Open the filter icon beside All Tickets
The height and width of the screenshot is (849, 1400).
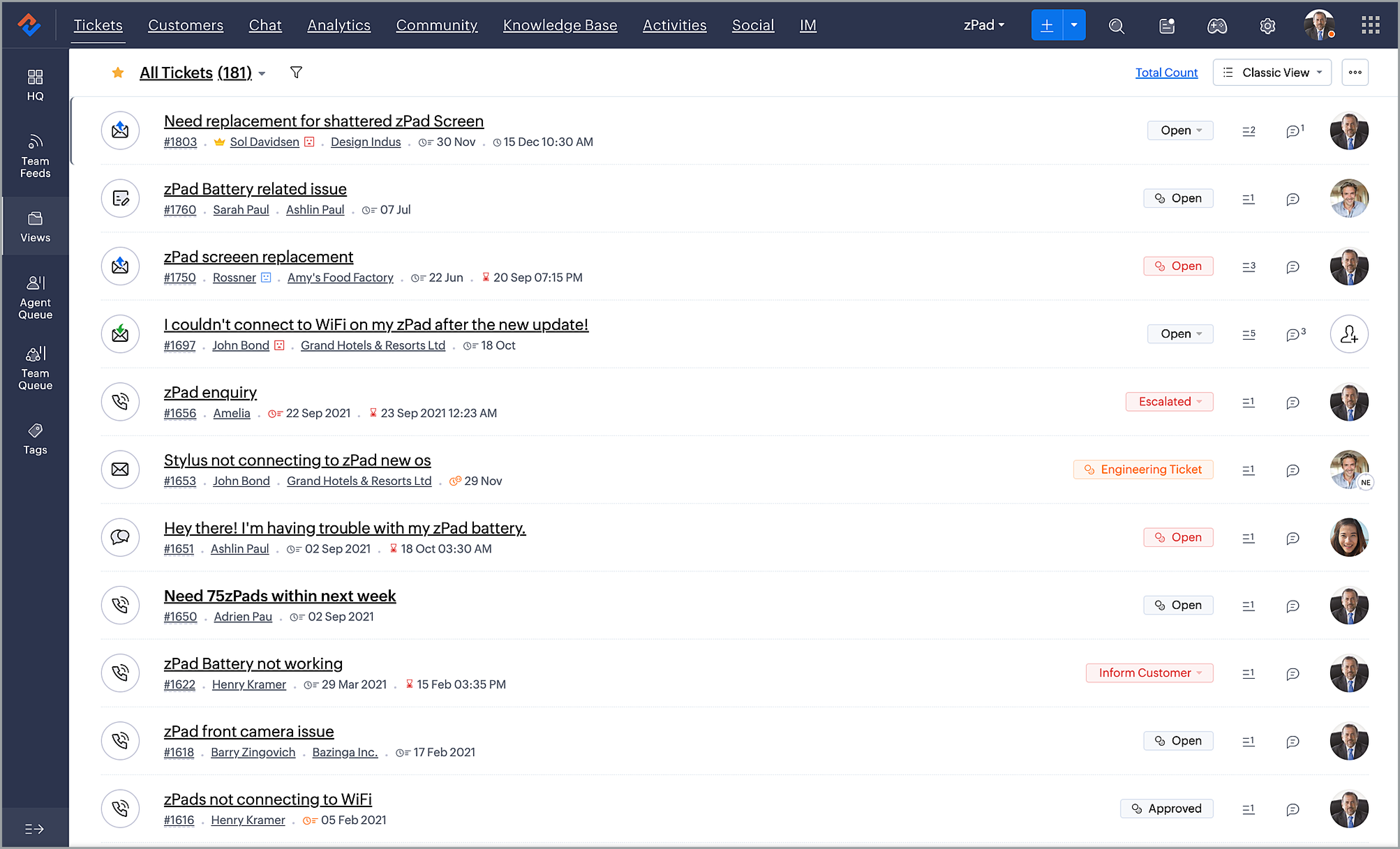point(296,73)
